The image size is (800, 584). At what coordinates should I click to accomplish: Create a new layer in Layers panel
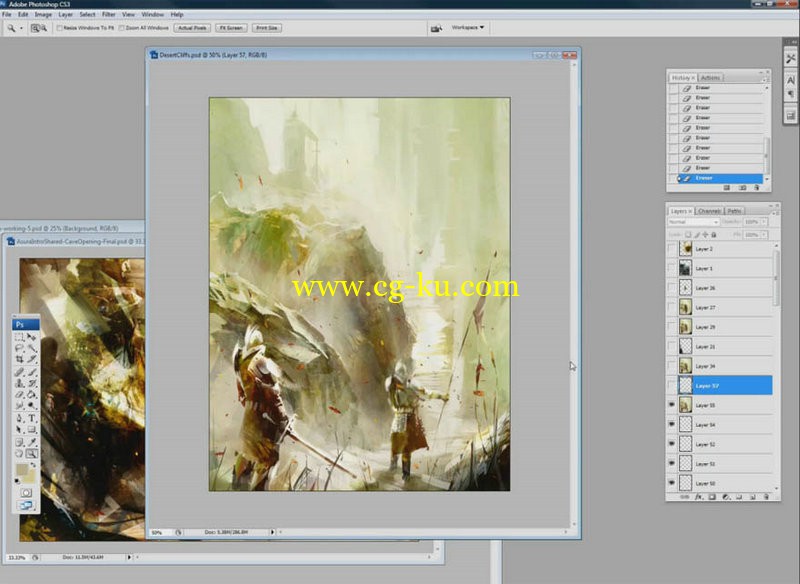[x=753, y=496]
